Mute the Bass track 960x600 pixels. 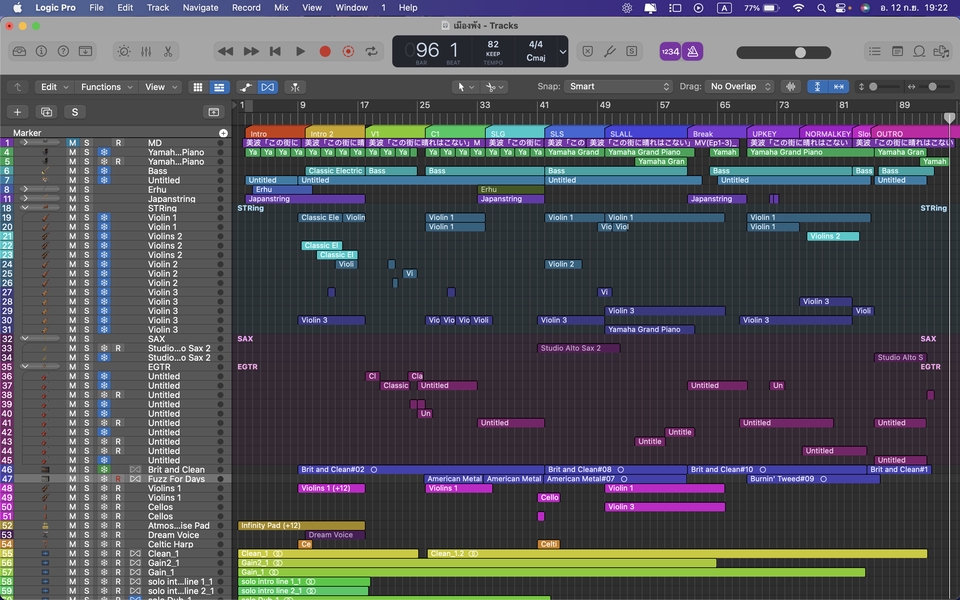click(71, 170)
